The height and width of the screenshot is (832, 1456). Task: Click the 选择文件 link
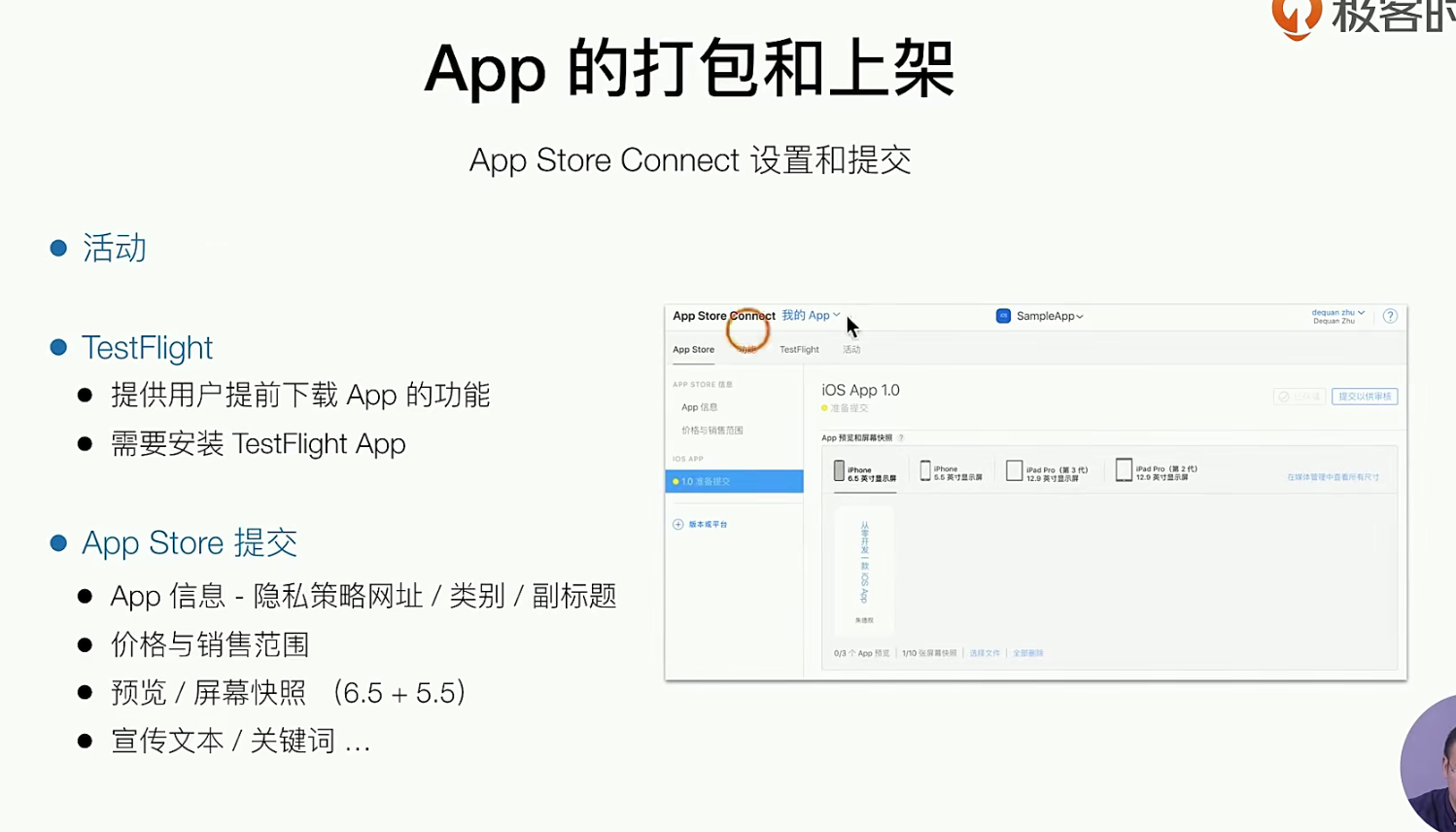(x=985, y=653)
